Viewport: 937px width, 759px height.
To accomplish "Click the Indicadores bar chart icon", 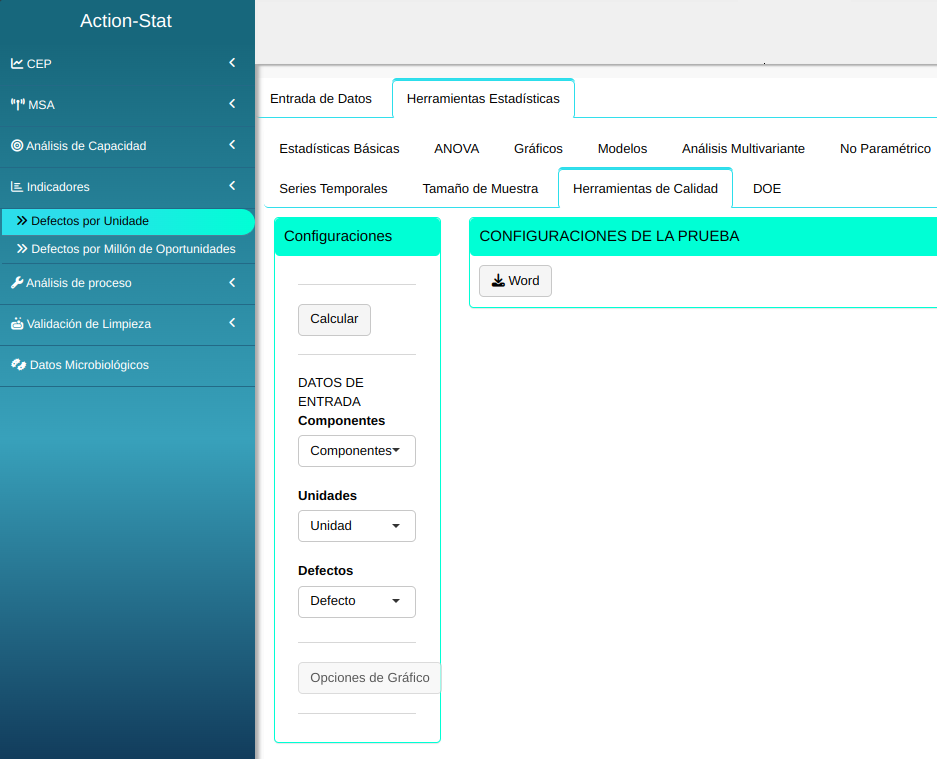I will click(17, 187).
